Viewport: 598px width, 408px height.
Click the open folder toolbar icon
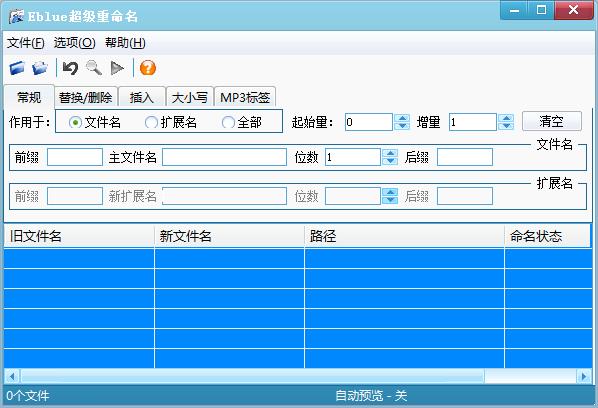point(40,68)
